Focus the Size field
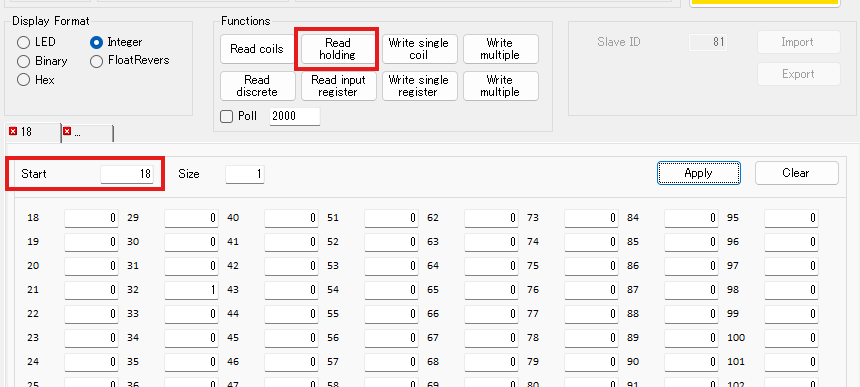 point(245,174)
